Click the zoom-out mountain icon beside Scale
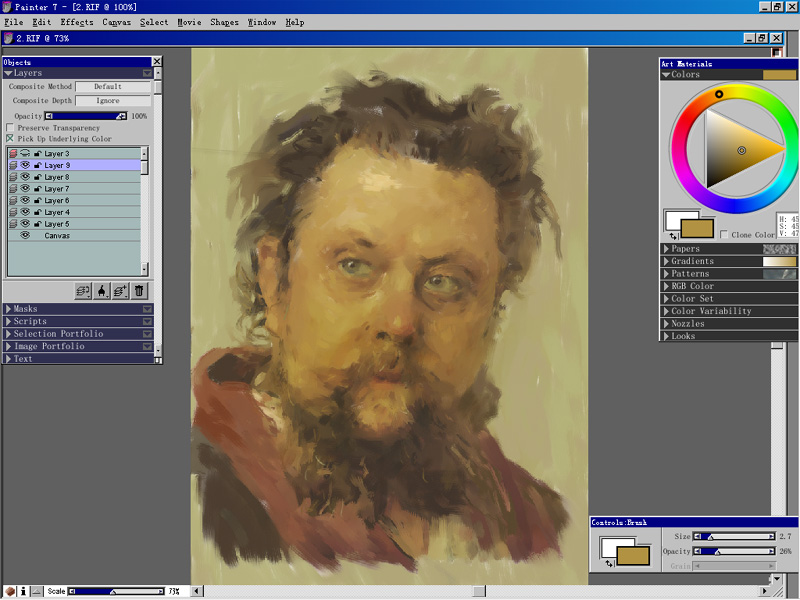The height and width of the screenshot is (600, 800). (x=37, y=591)
